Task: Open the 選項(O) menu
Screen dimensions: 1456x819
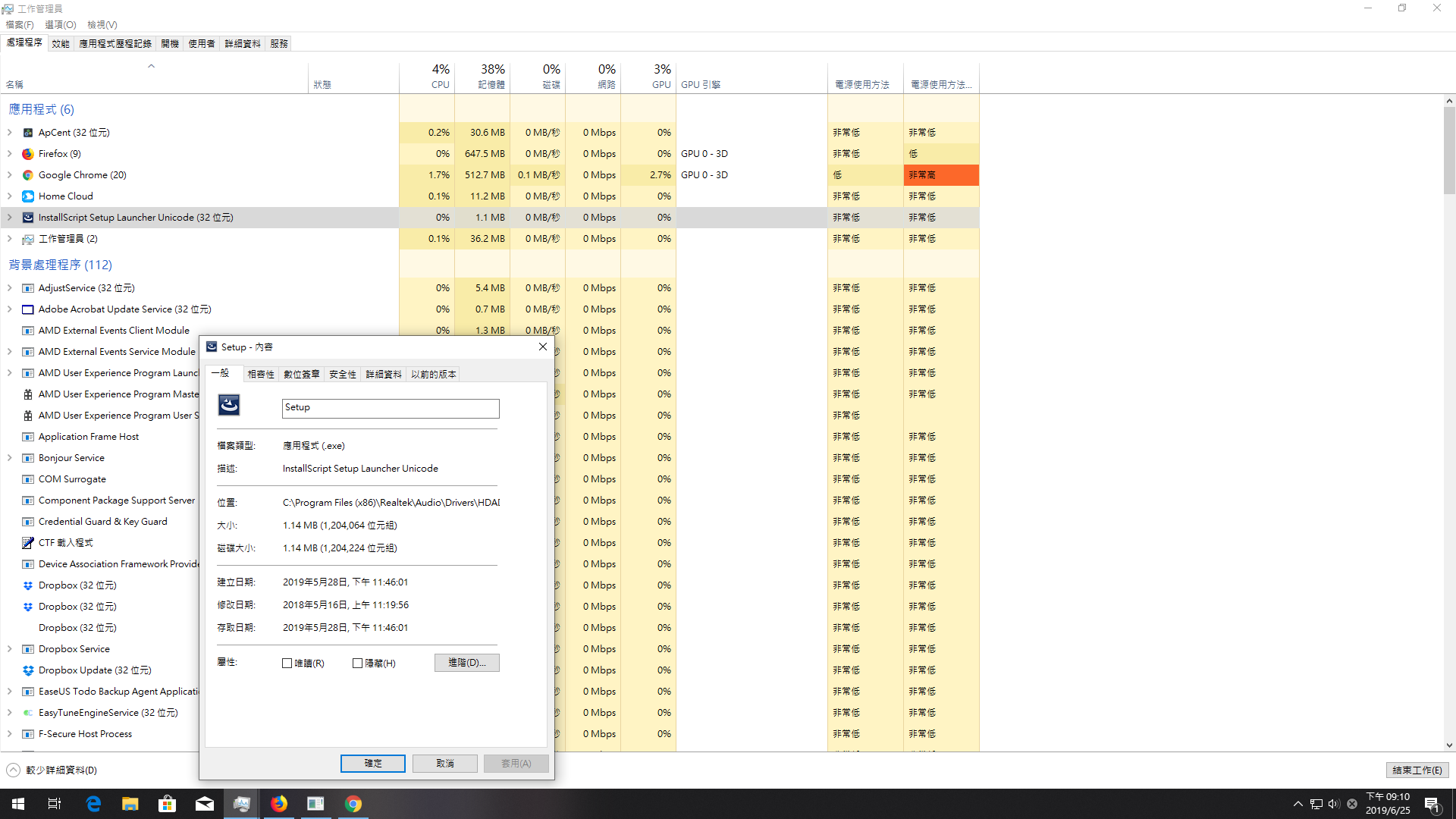Action: point(60,25)
